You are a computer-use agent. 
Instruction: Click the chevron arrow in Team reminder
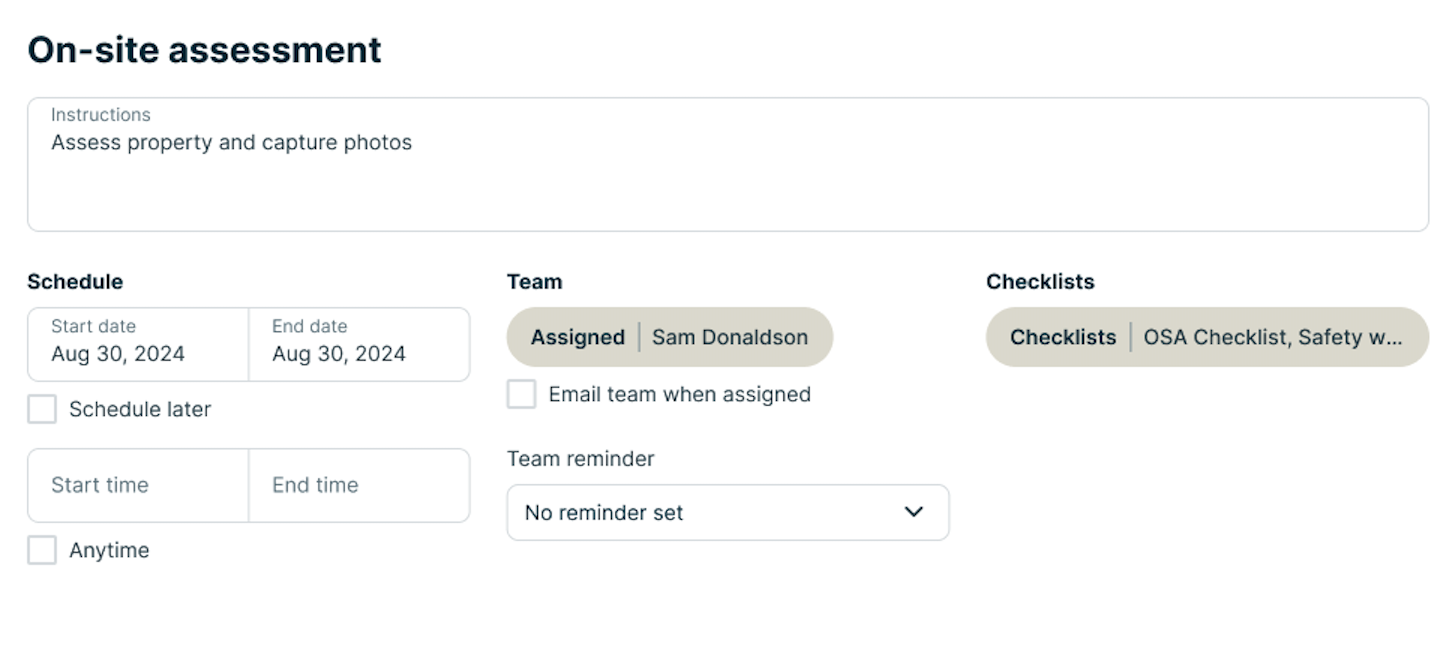913,512
